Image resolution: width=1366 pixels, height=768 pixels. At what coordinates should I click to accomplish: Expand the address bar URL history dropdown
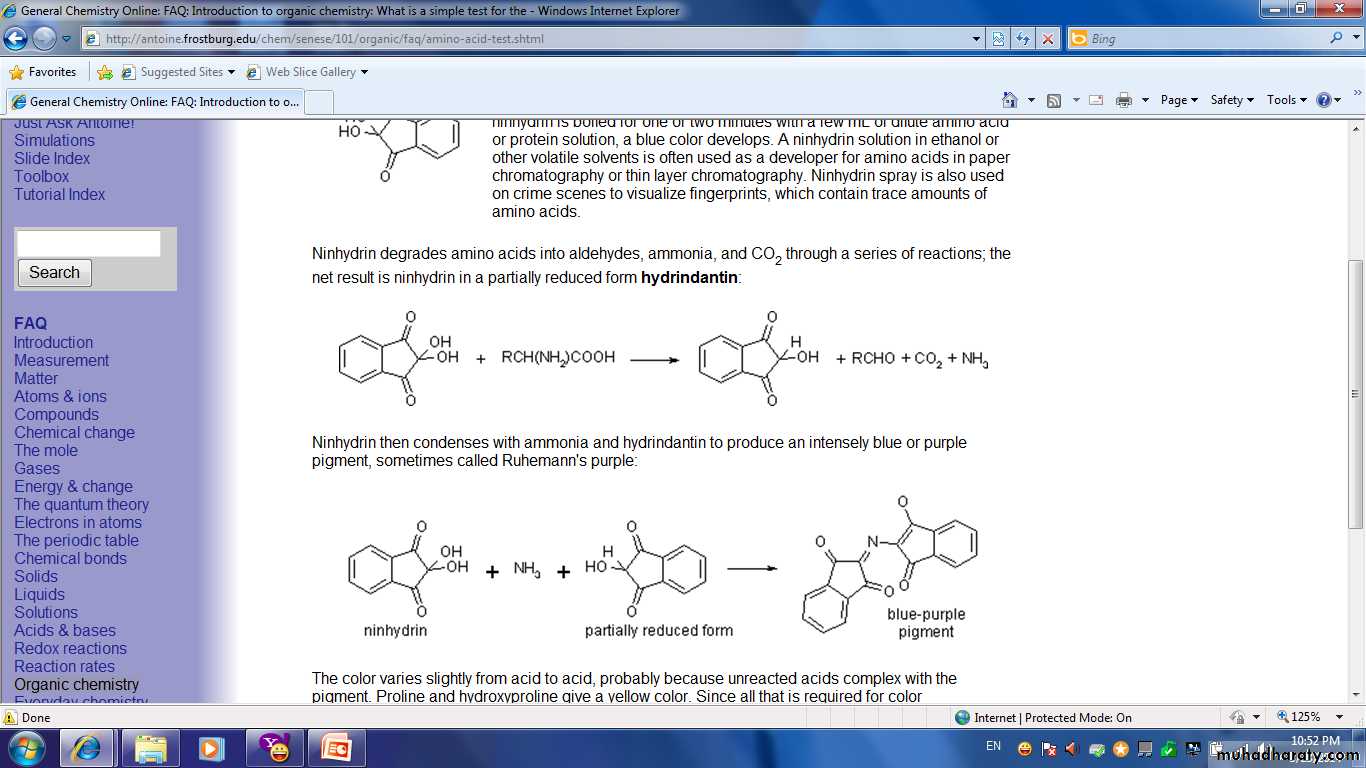977,39
